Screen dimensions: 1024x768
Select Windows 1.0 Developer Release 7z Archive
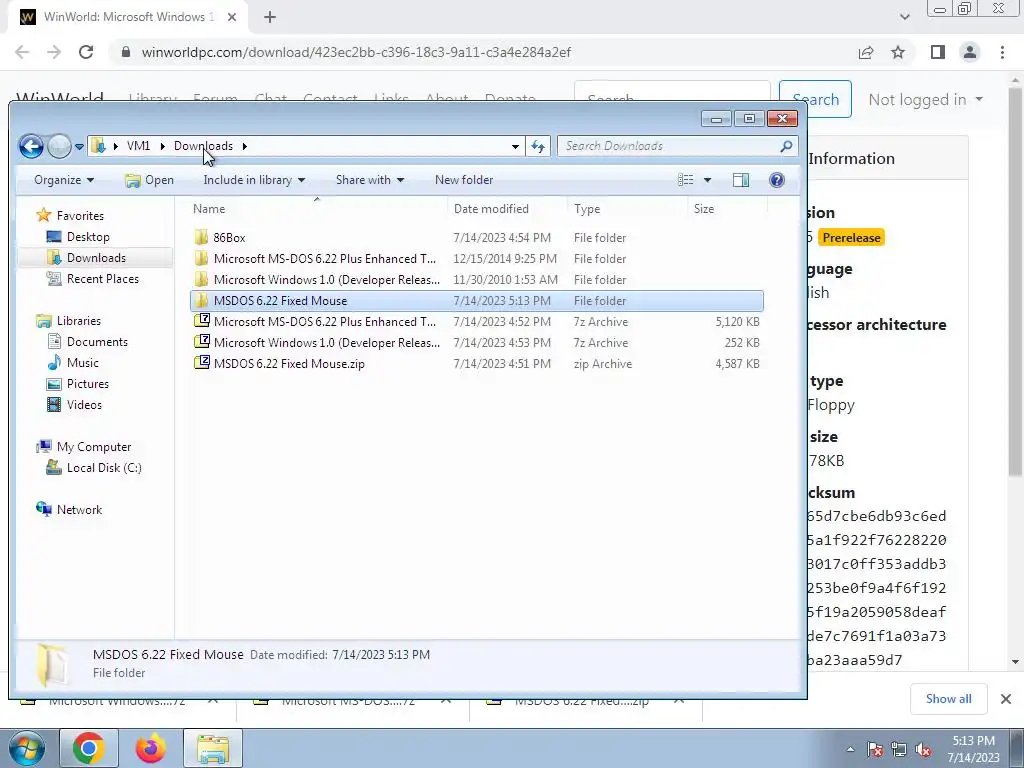pos(477,342)
